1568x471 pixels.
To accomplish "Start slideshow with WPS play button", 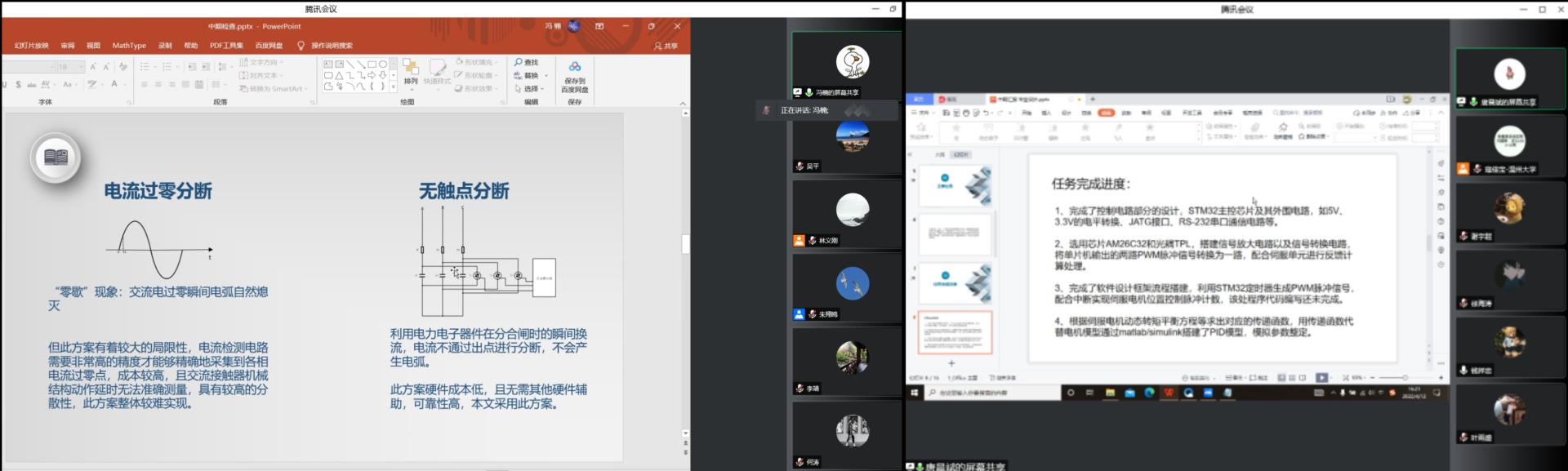I will pos(1321,378).
